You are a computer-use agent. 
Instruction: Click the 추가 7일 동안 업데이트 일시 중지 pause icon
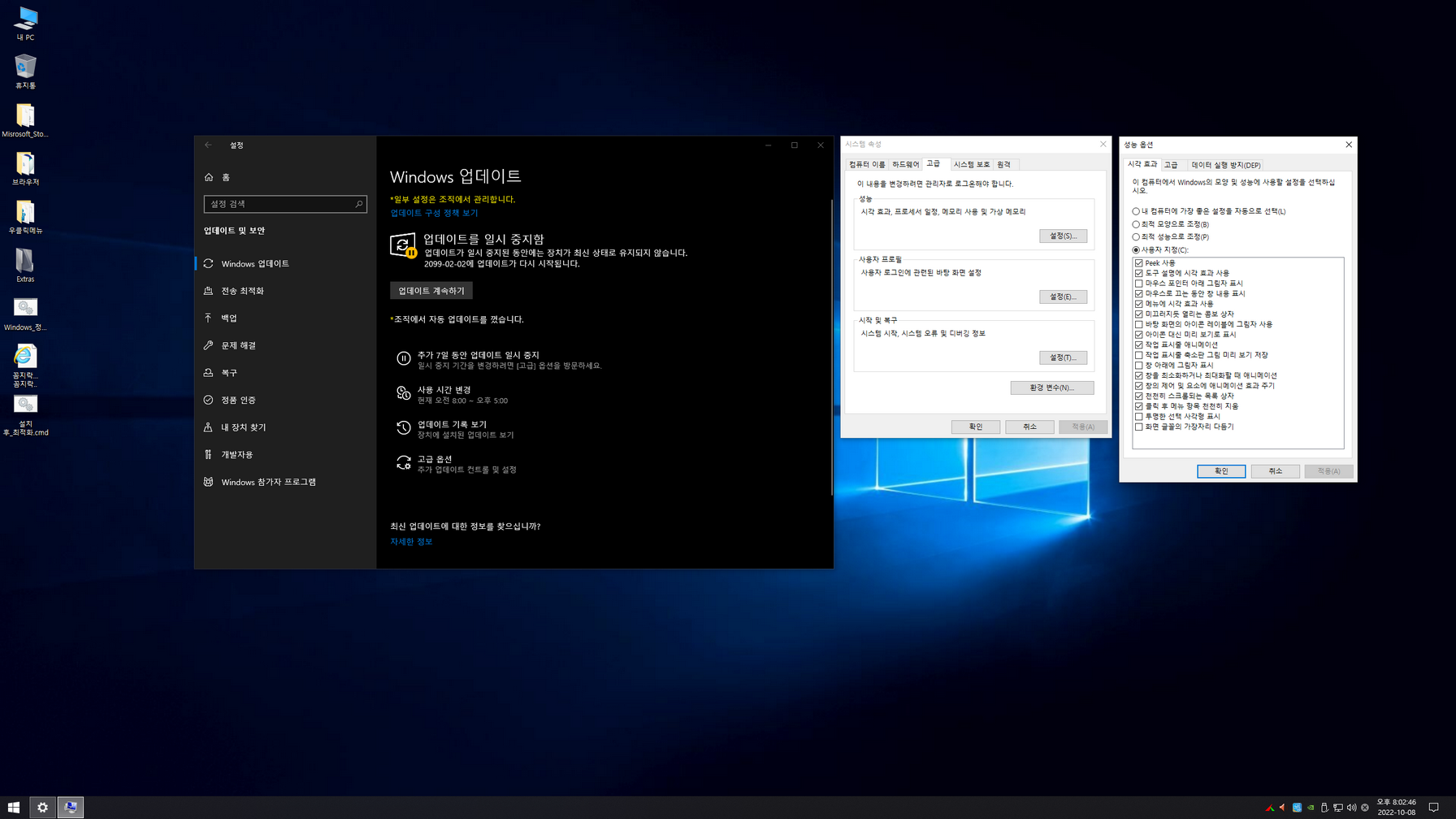click(x=403, y=358)
